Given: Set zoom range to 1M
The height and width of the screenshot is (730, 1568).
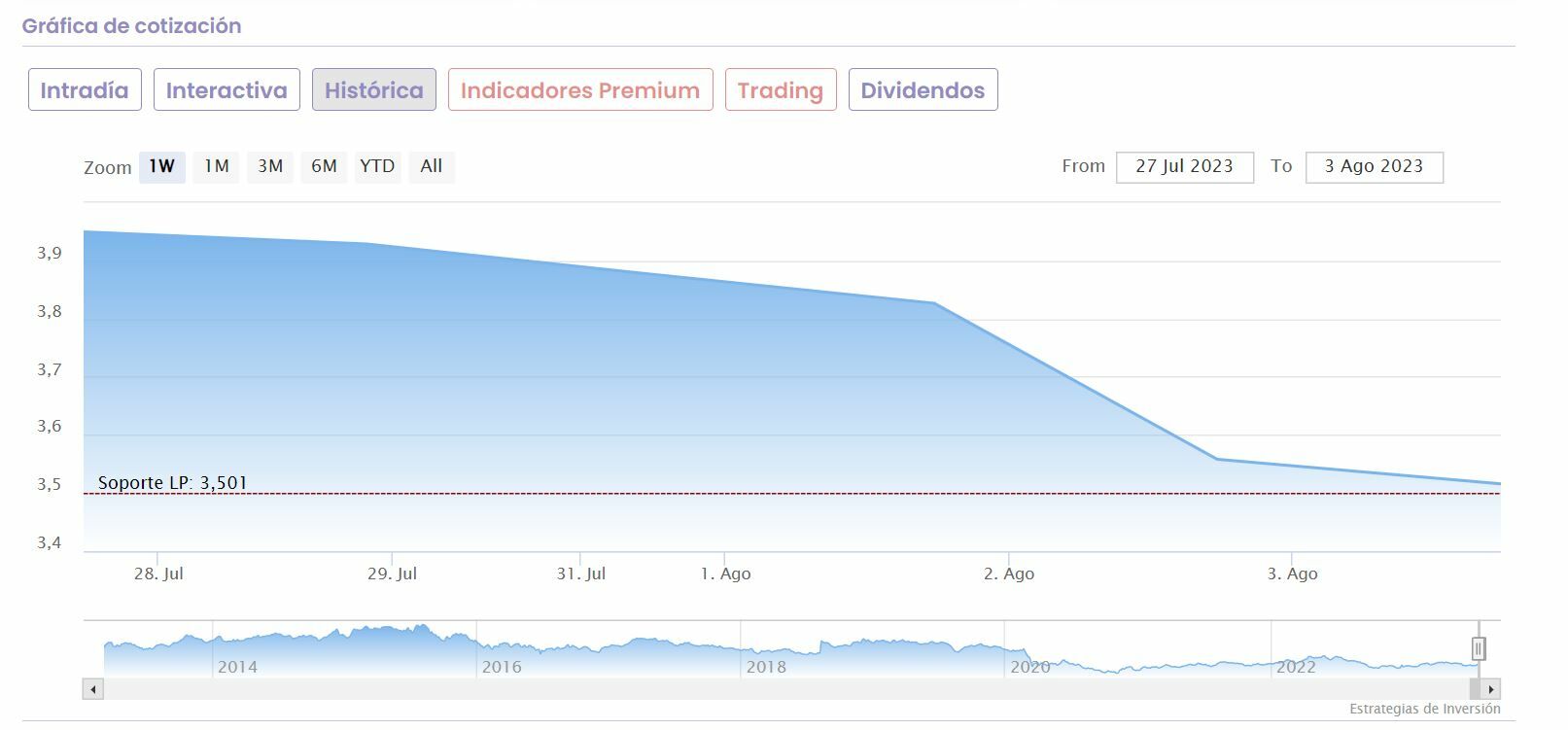Looking at the screenshot, I should coord(216,167).
